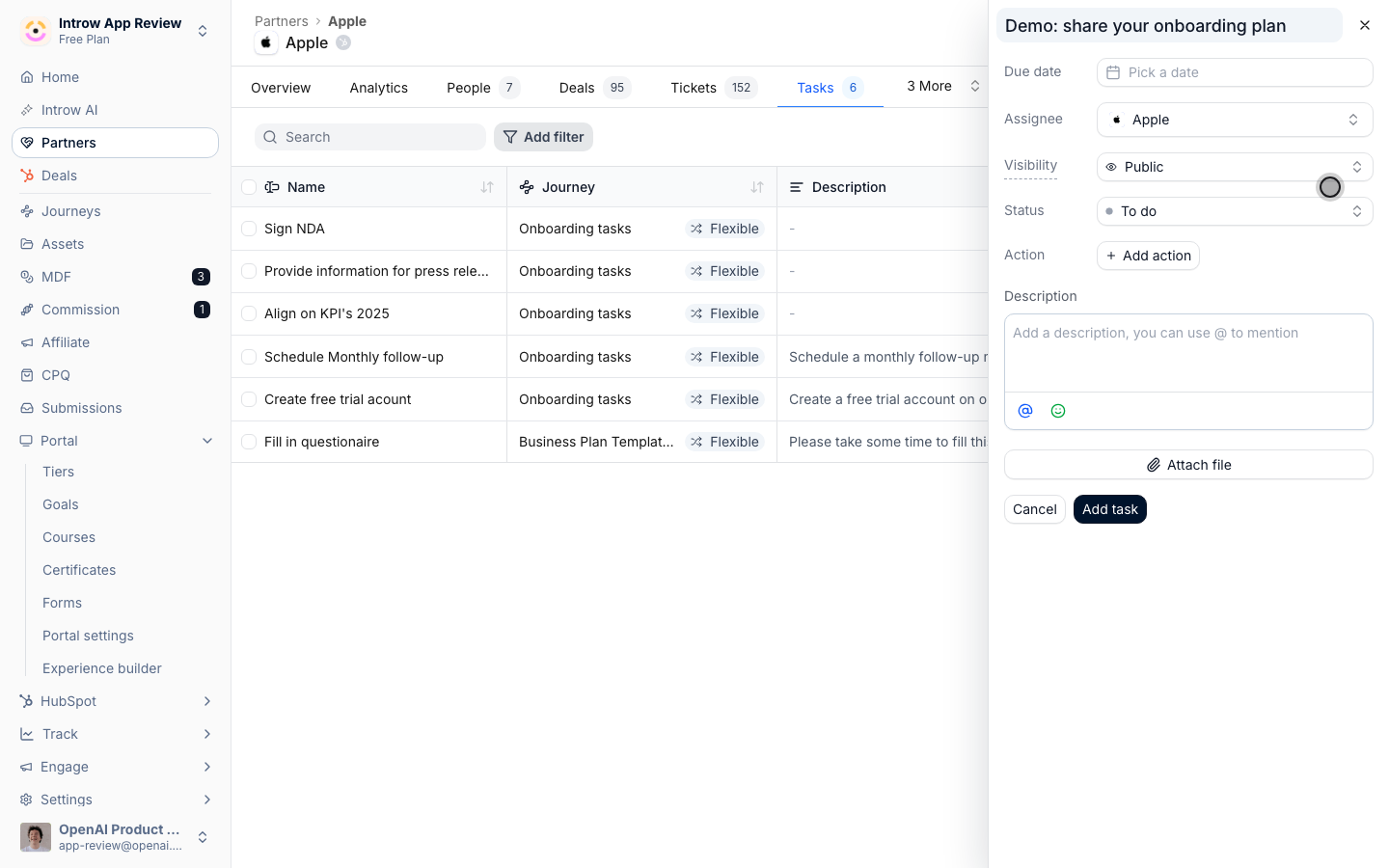This screenshot has width=1389, height=868.
Task: Open HubSpot Deals in sidebar
Action: point(115,176)
